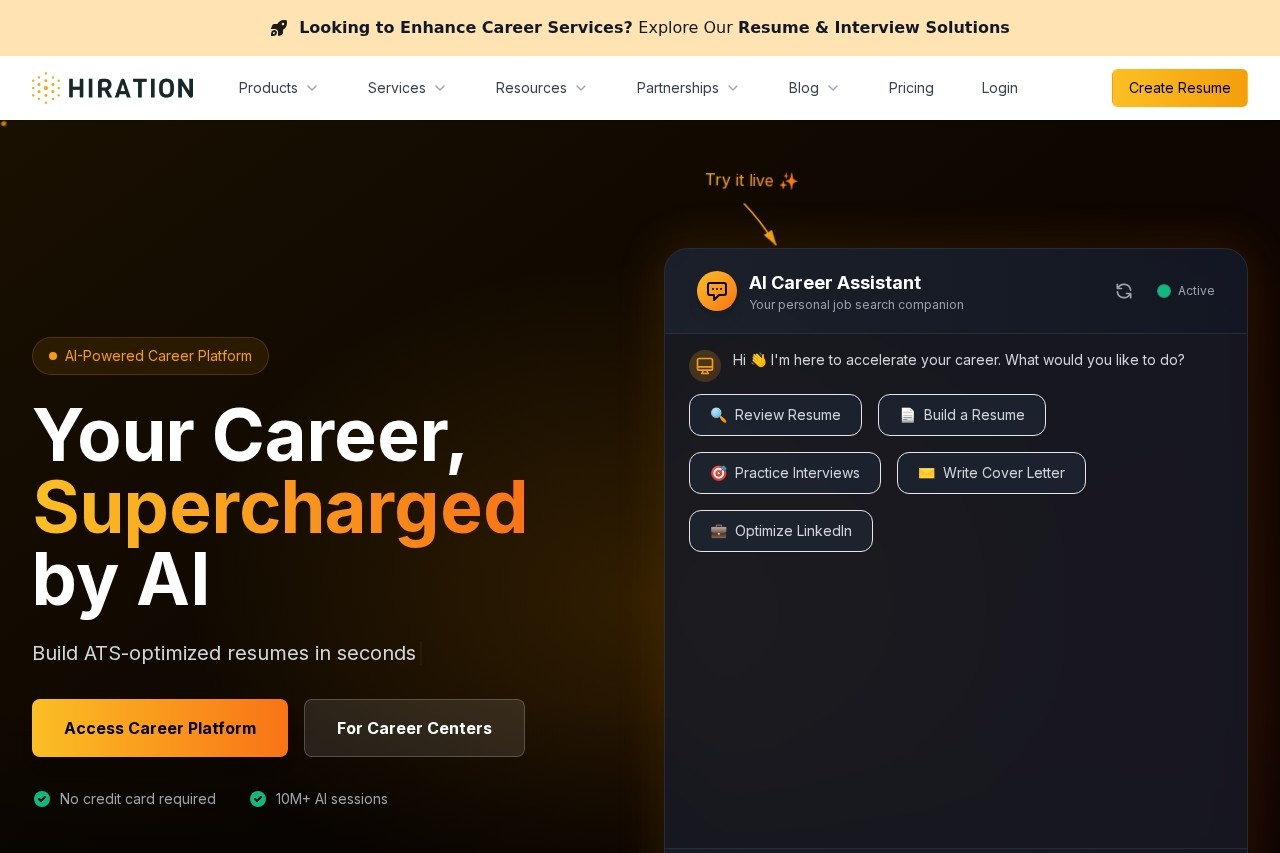This screenshot has height=853, width=1280.
Task: Go to the Pricing page
Action: pos(911,88)
